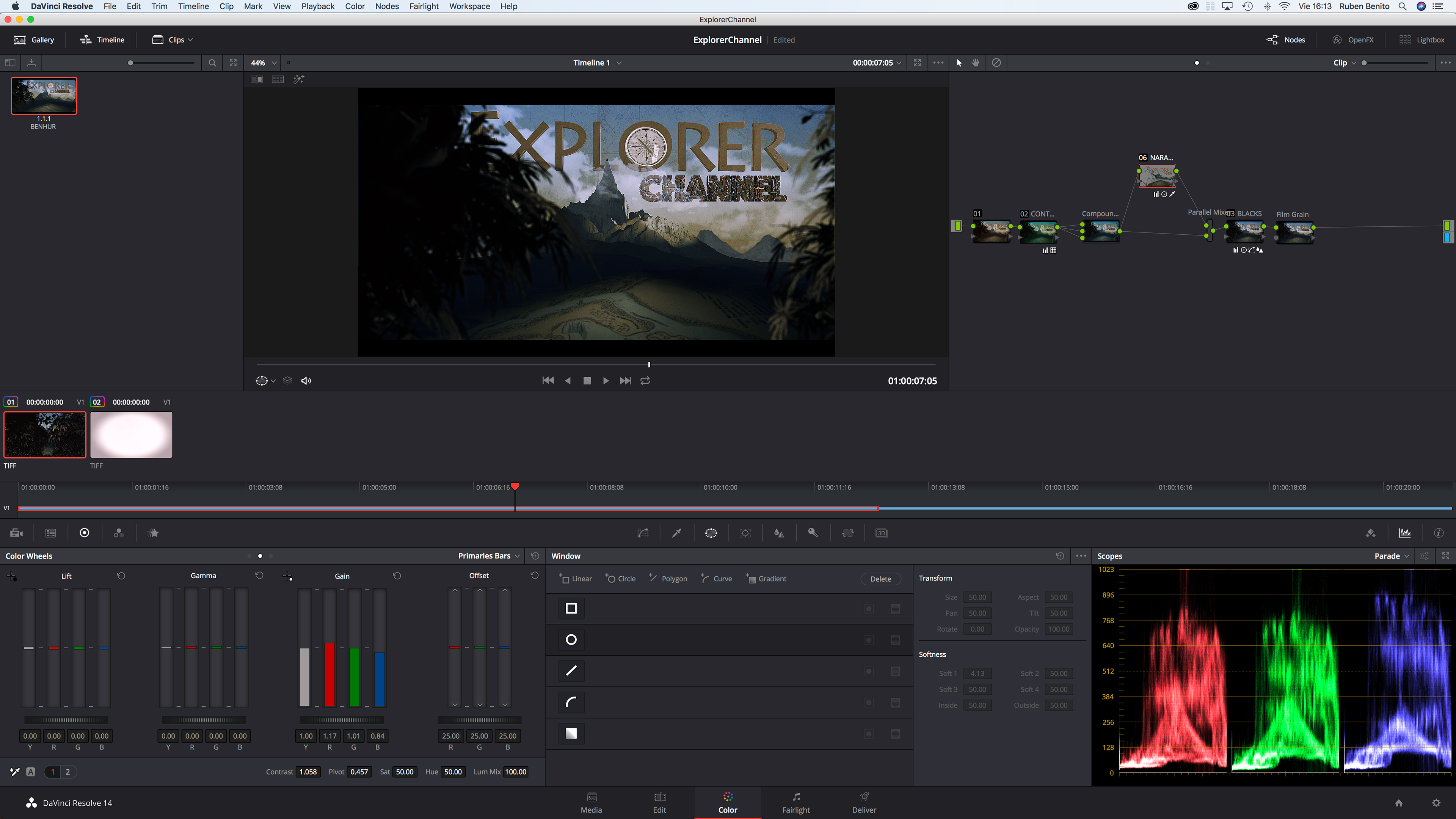1456x819 pixels.
Task: Open the Blur palette icon
Action: tap(779, 533)
